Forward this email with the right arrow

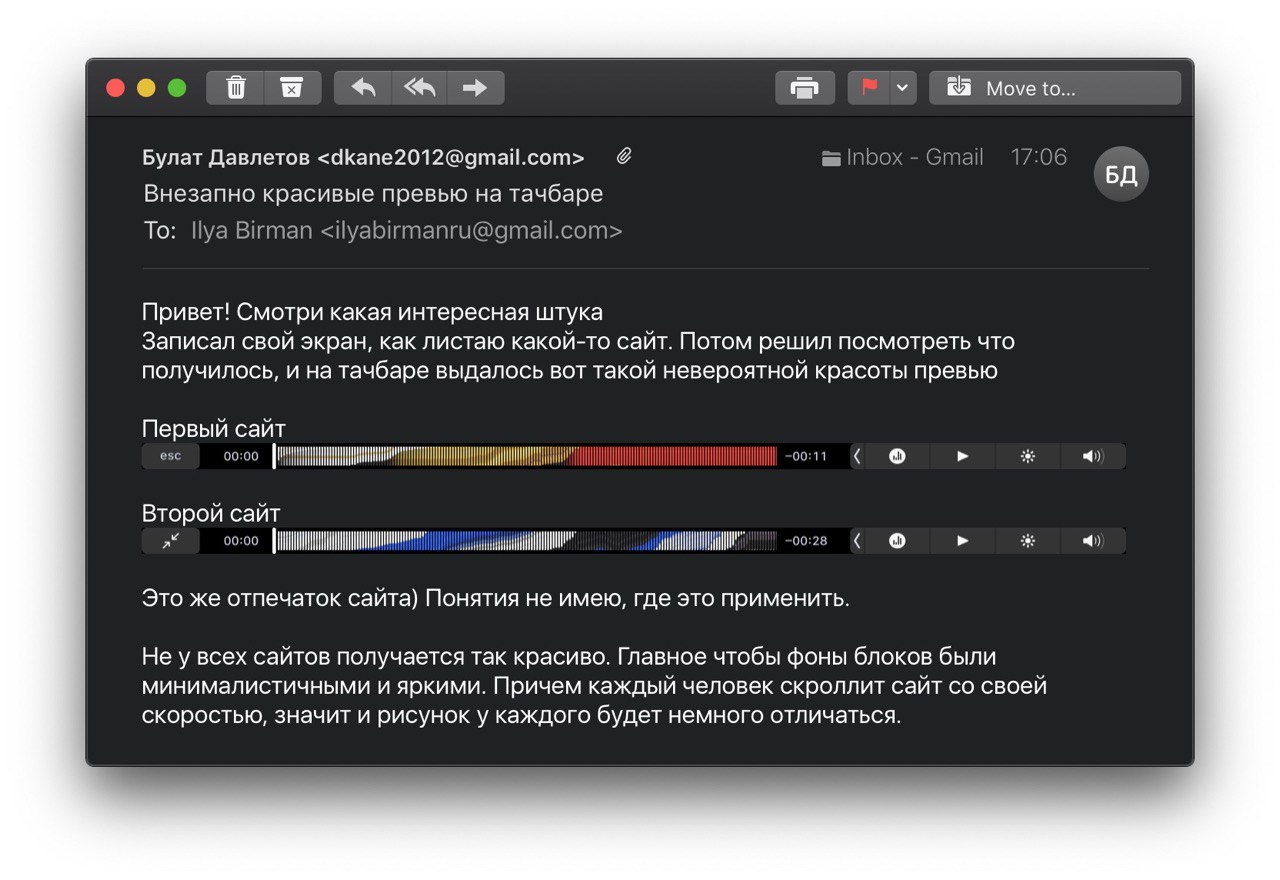(475, 88)
